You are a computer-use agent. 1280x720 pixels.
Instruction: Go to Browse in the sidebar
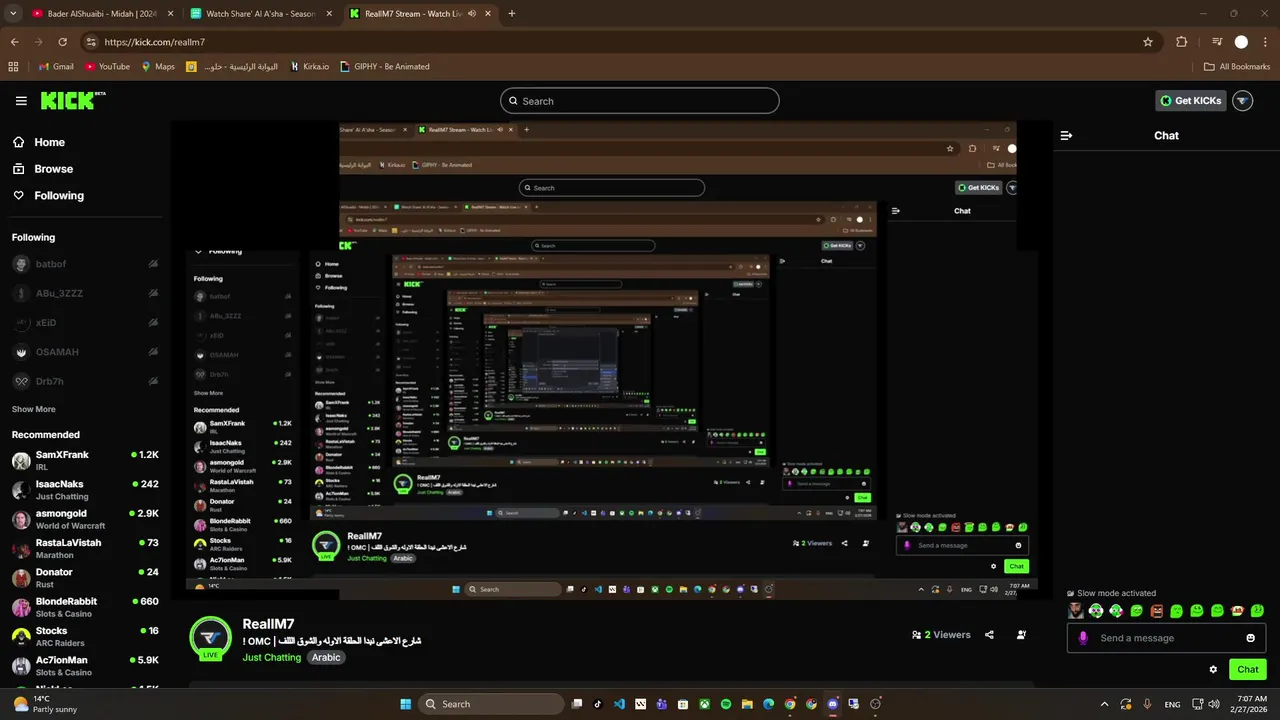pos(43,169)
